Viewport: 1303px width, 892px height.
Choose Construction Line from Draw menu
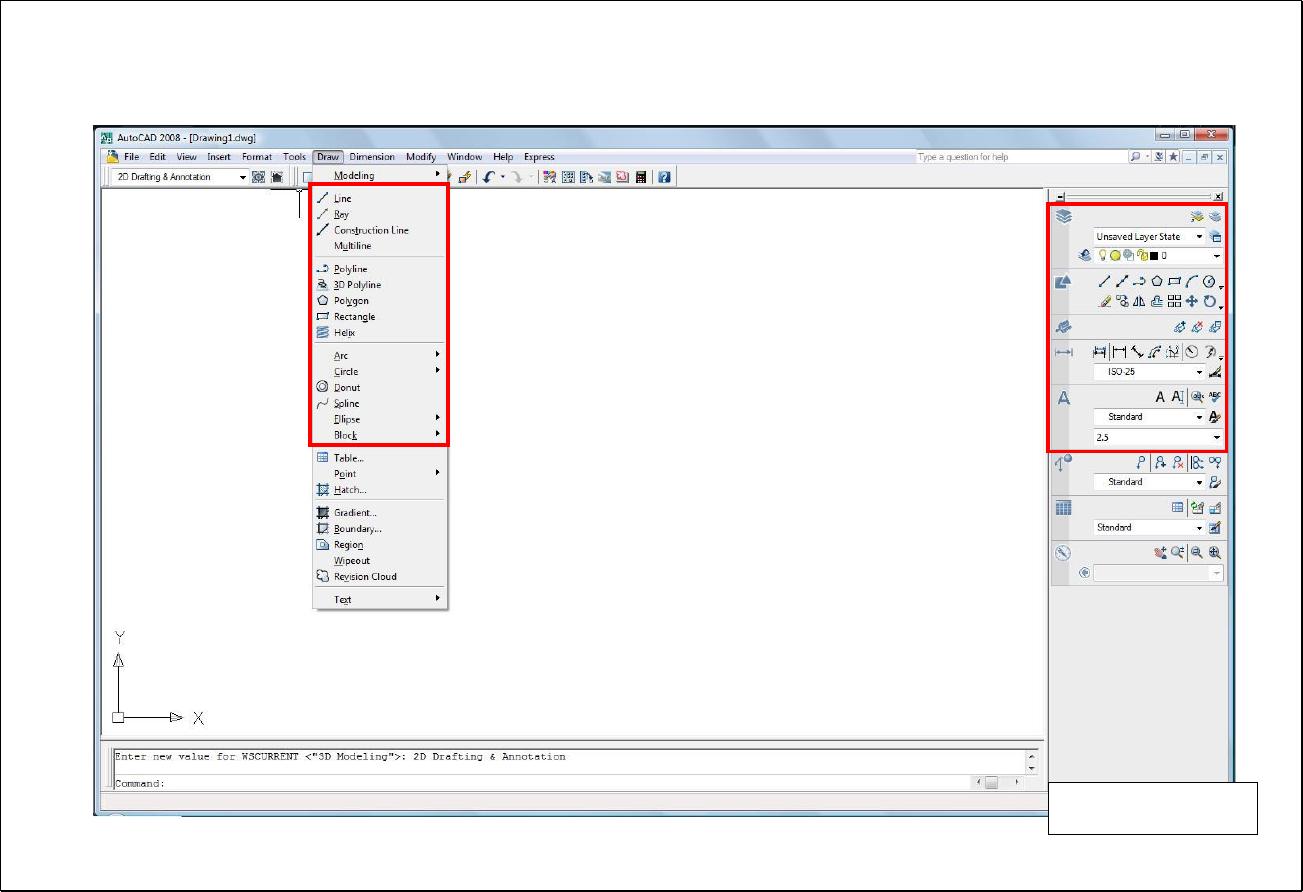coord(371,230)
